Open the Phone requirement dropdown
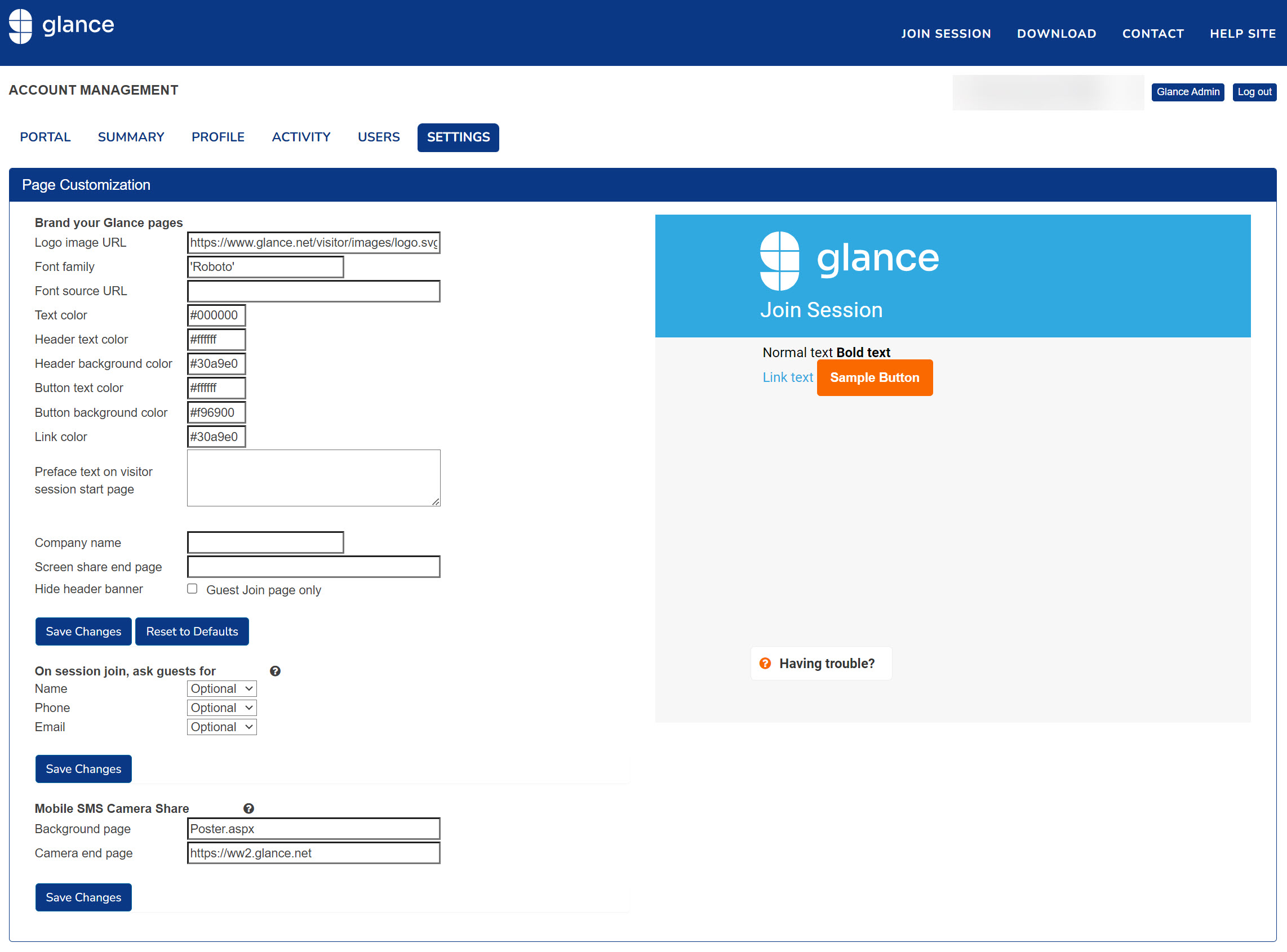1287x952 pixels. 221,708
